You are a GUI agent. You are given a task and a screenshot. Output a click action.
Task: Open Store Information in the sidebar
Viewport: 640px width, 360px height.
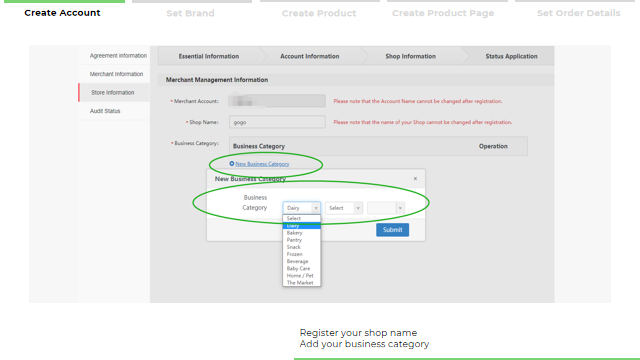coord(113,93)
